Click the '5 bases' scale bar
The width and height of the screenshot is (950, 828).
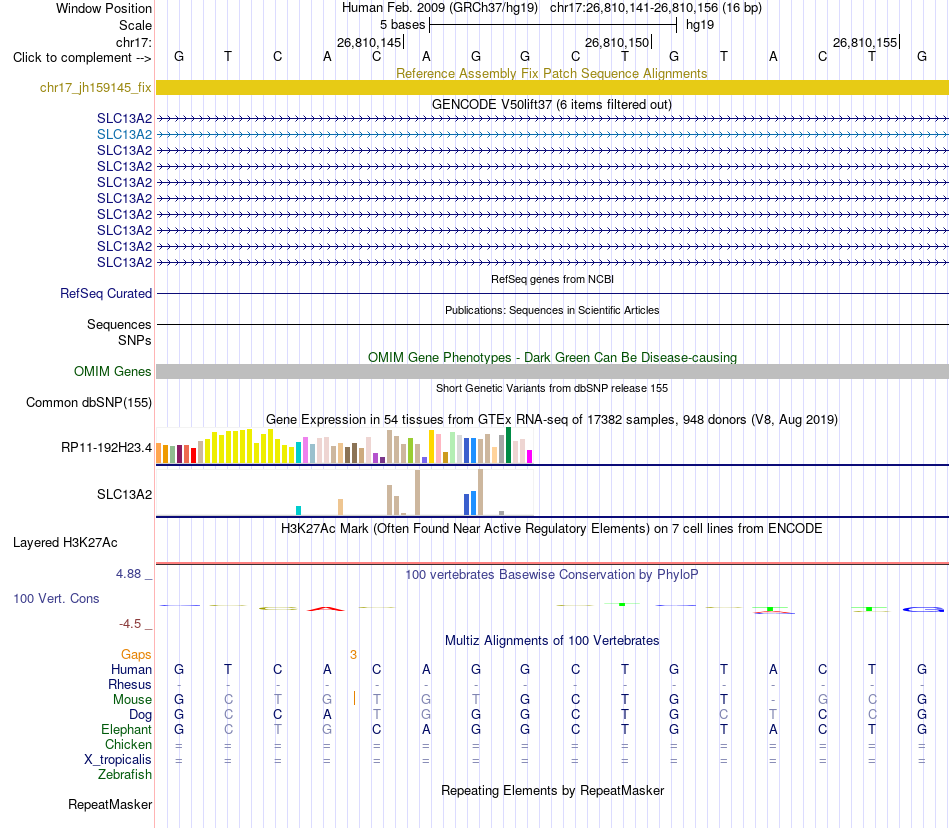coord(553,25)
